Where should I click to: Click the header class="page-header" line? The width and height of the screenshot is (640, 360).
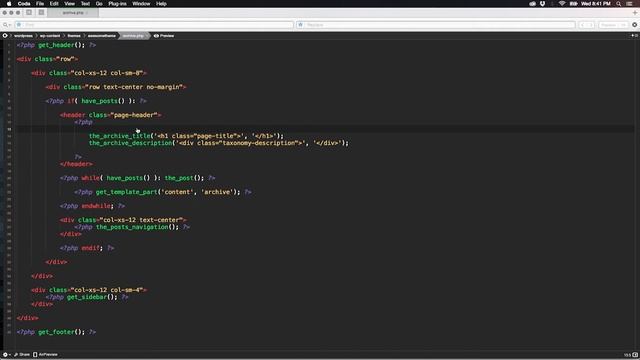[111, 115]
